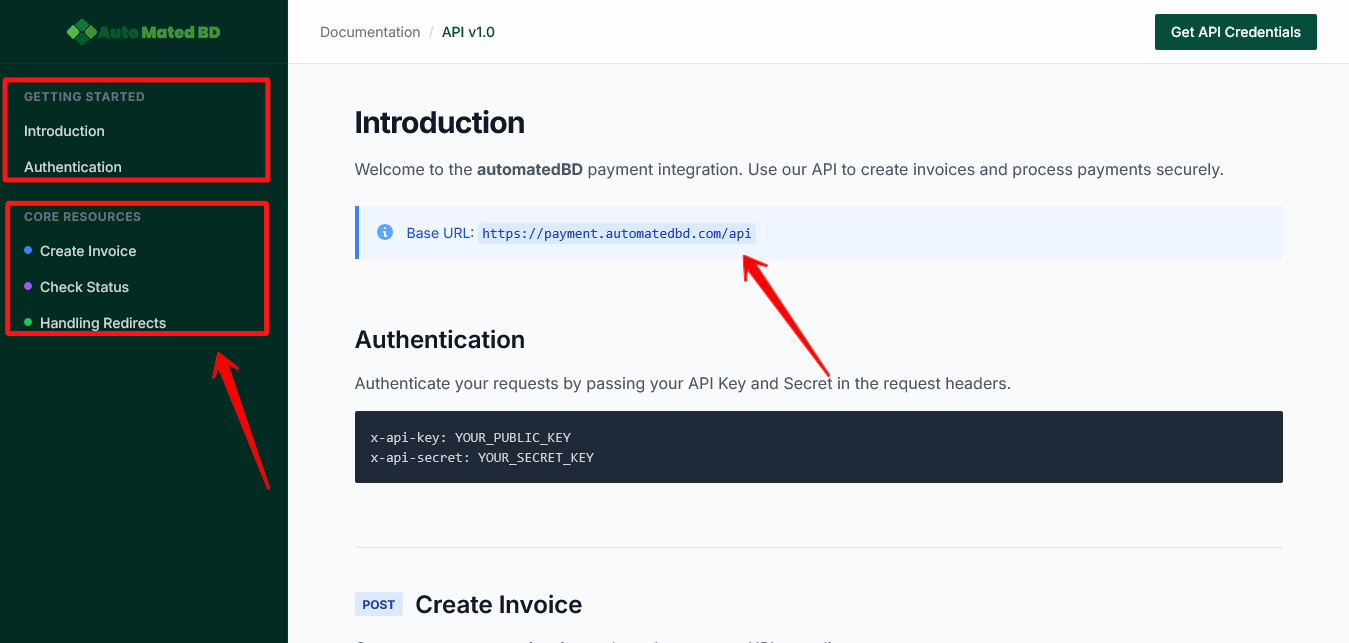
Task: Select the API v1.0 breadcrumb item
Action: click(x=468, y=32)
